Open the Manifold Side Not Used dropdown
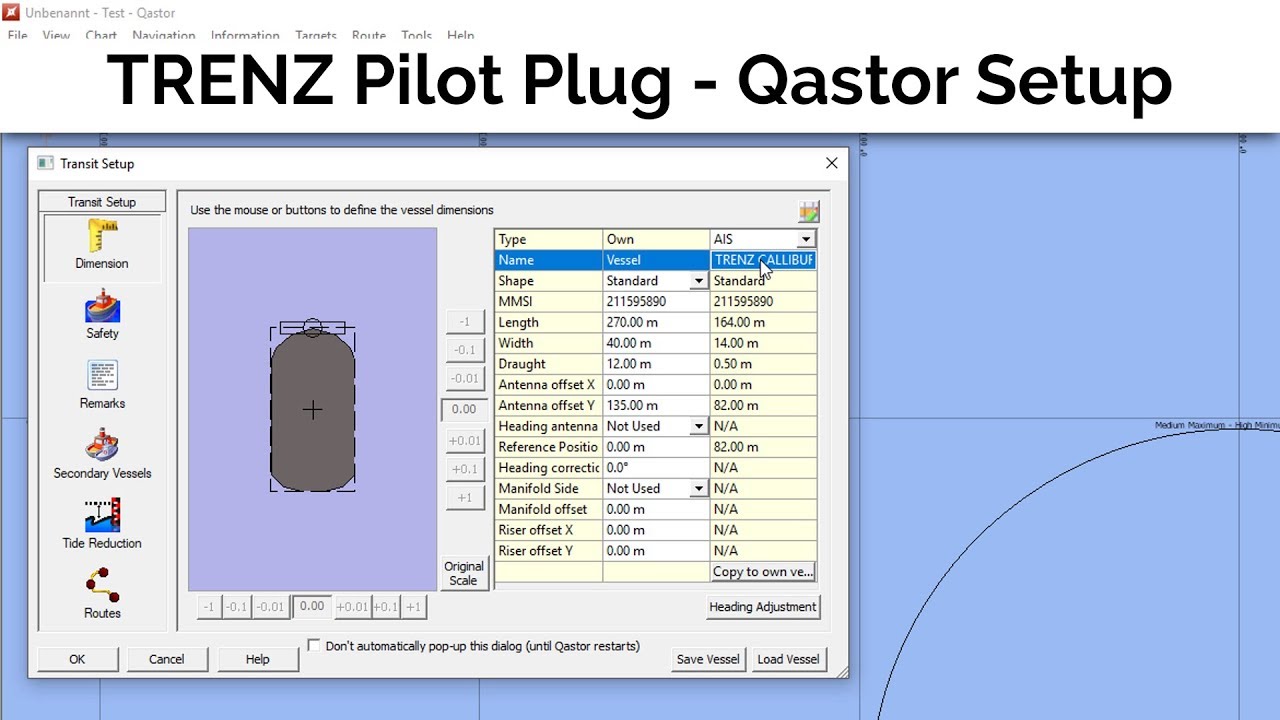The image size is (1280, 720). click(699, 488)
